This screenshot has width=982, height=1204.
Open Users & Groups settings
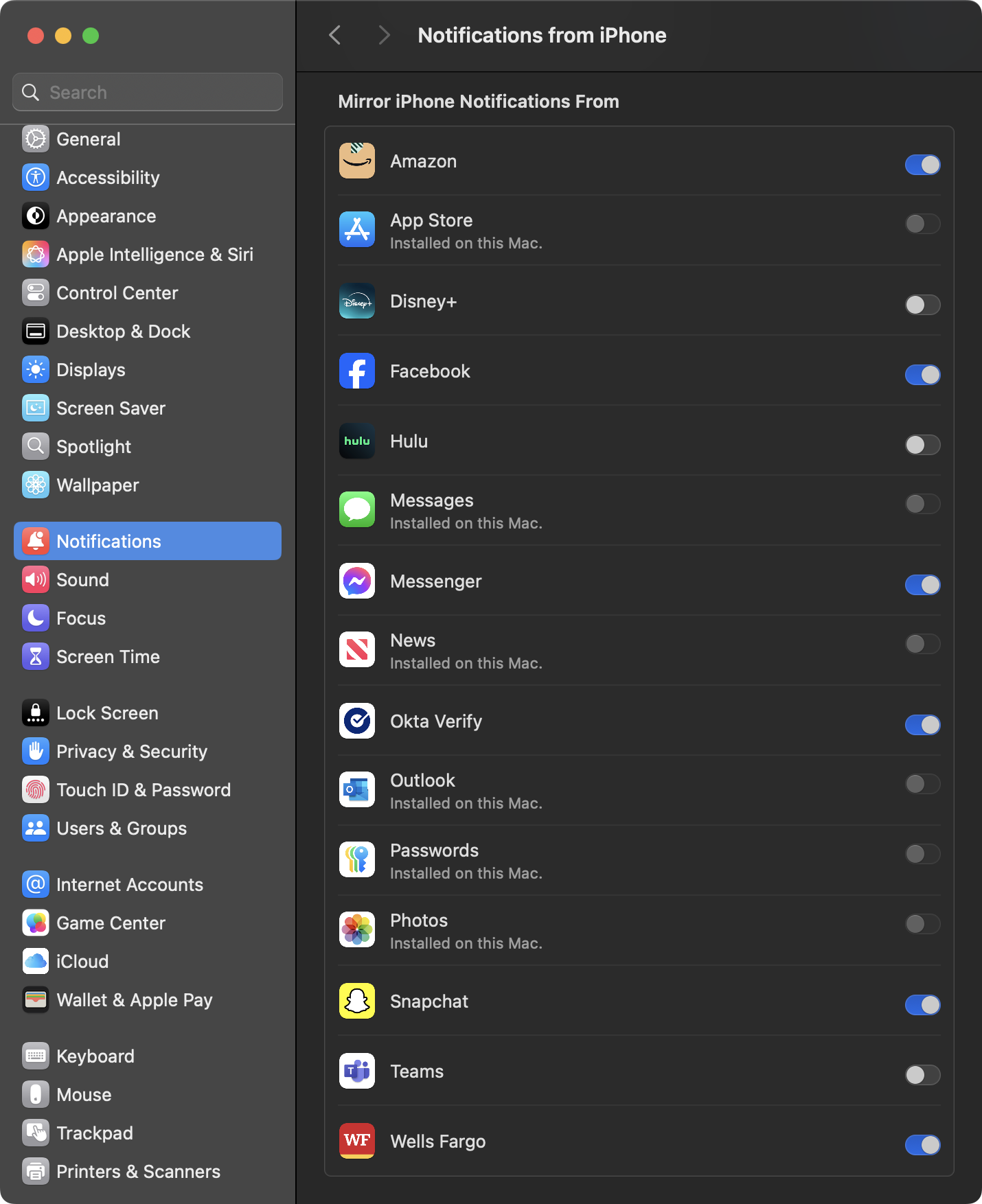click(148, 828)
